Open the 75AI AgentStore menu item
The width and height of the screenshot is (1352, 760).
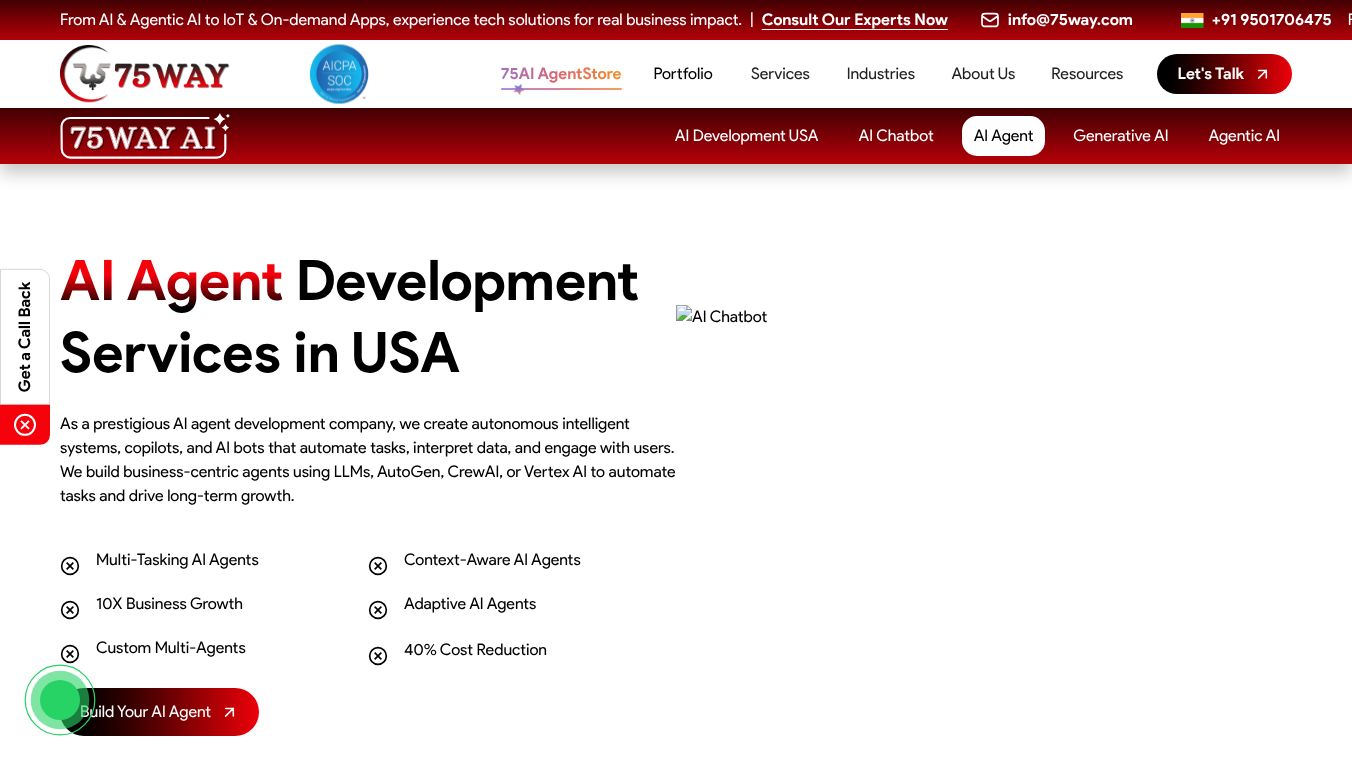[x=561, y=74]
